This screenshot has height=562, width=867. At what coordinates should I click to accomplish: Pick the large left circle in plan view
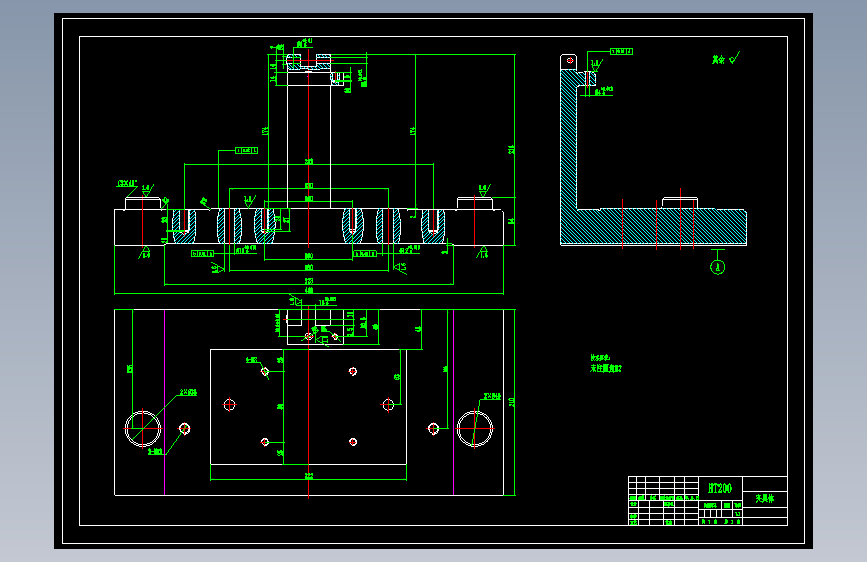point(143,428)
